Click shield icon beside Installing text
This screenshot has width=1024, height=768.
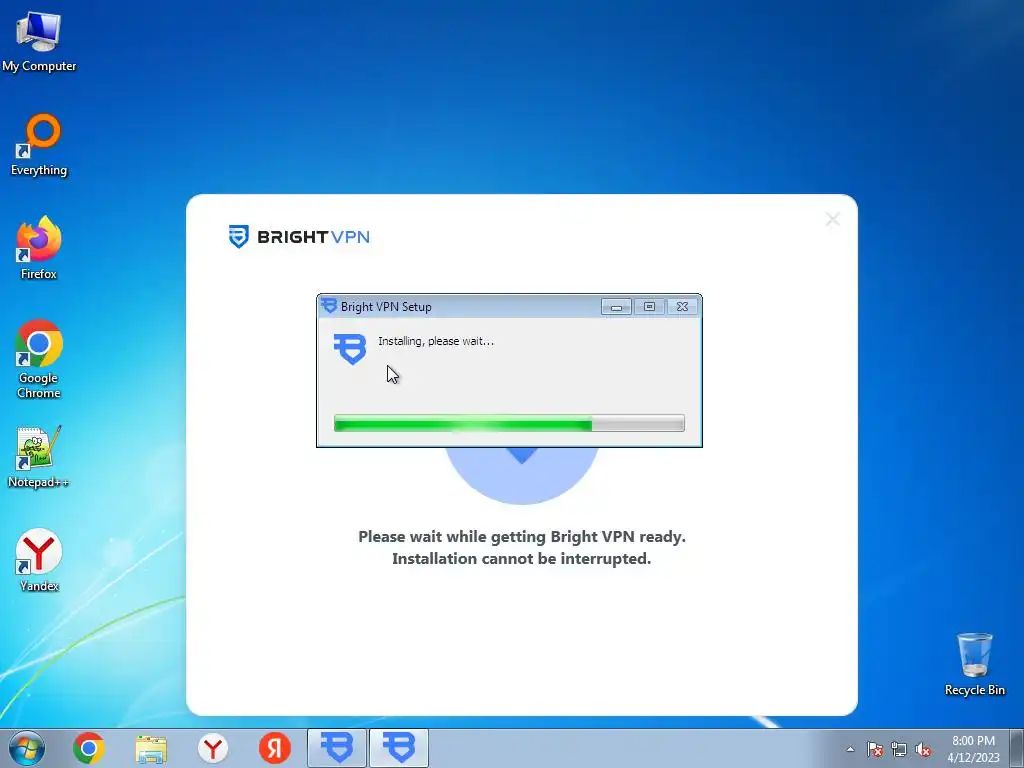(x=350, y=349)
